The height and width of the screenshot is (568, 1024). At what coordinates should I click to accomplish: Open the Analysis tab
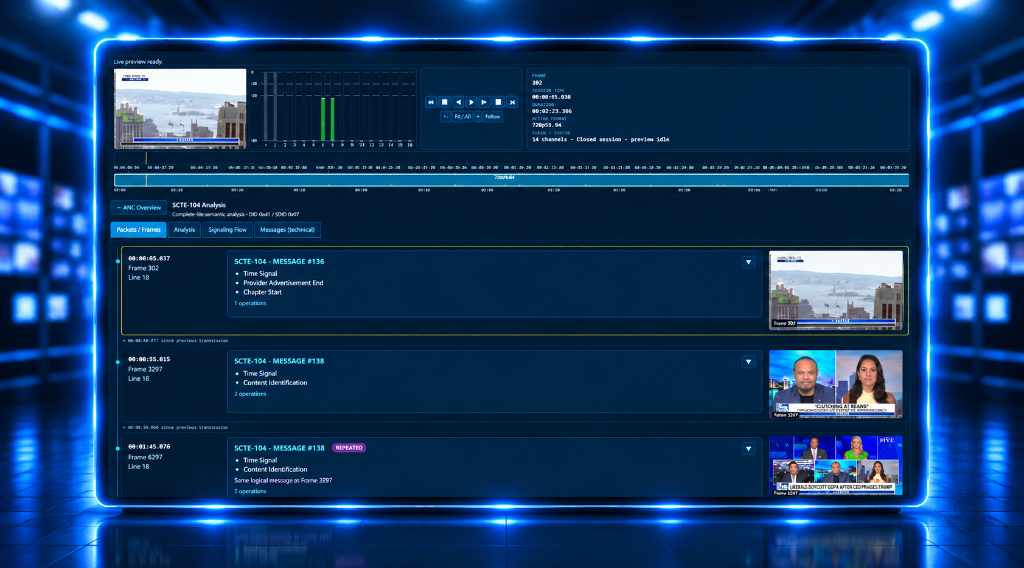point(184,230)
